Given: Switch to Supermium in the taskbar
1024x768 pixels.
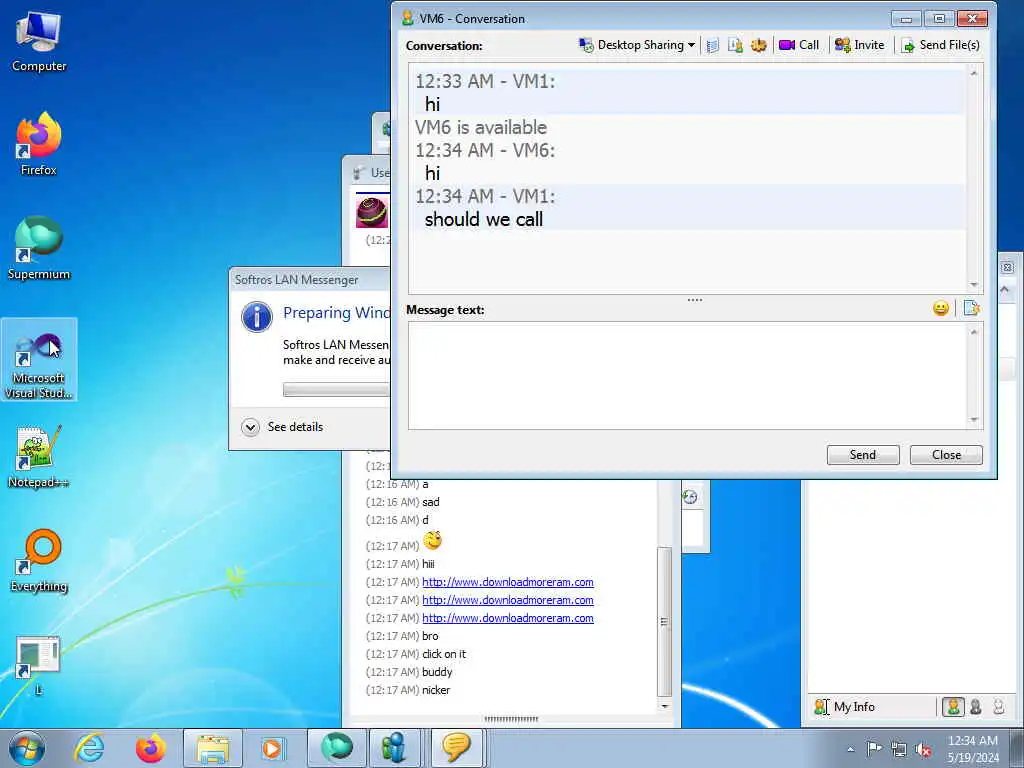Looking at the screenshot, I should 336,748.
